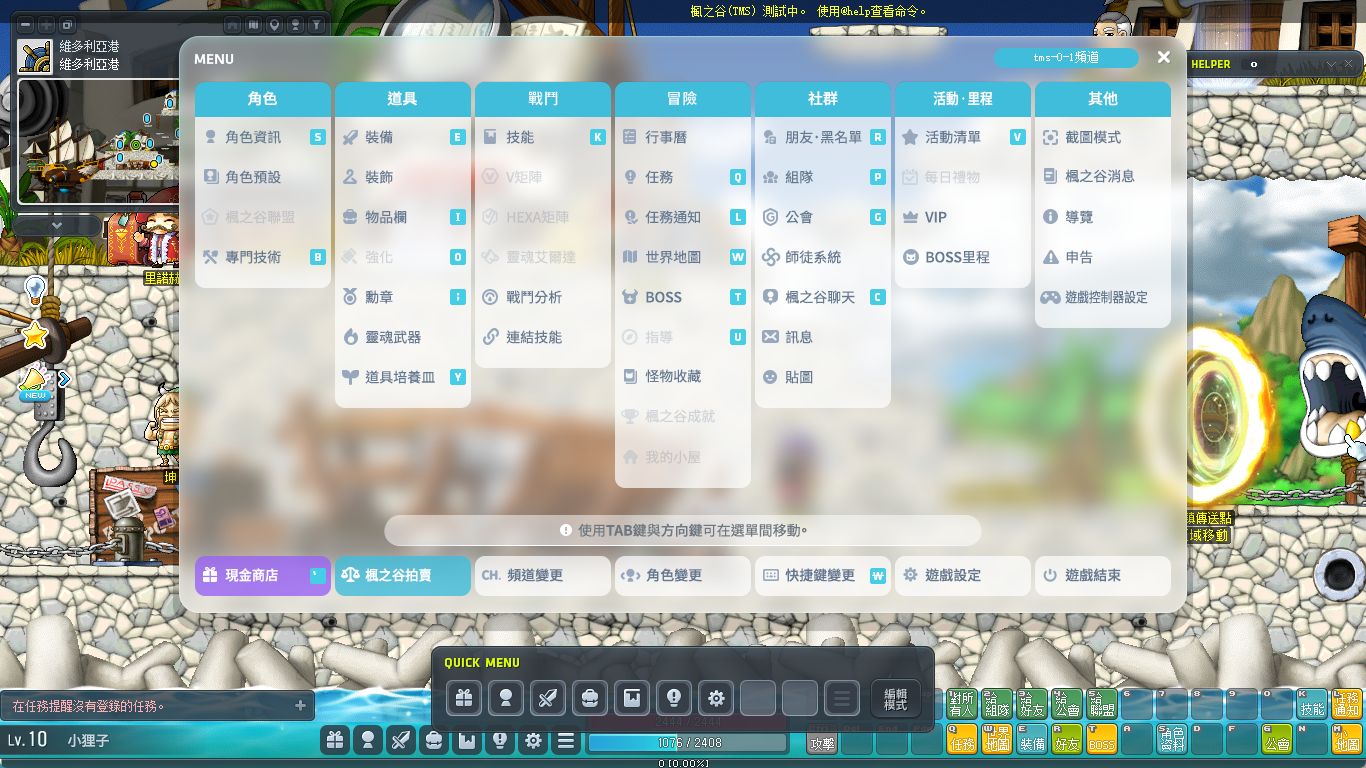The width and height of the screenshot is (1366, 768).
Task: Click the world map icon in the minimap toolbar
Action: [x=253, y=24]
